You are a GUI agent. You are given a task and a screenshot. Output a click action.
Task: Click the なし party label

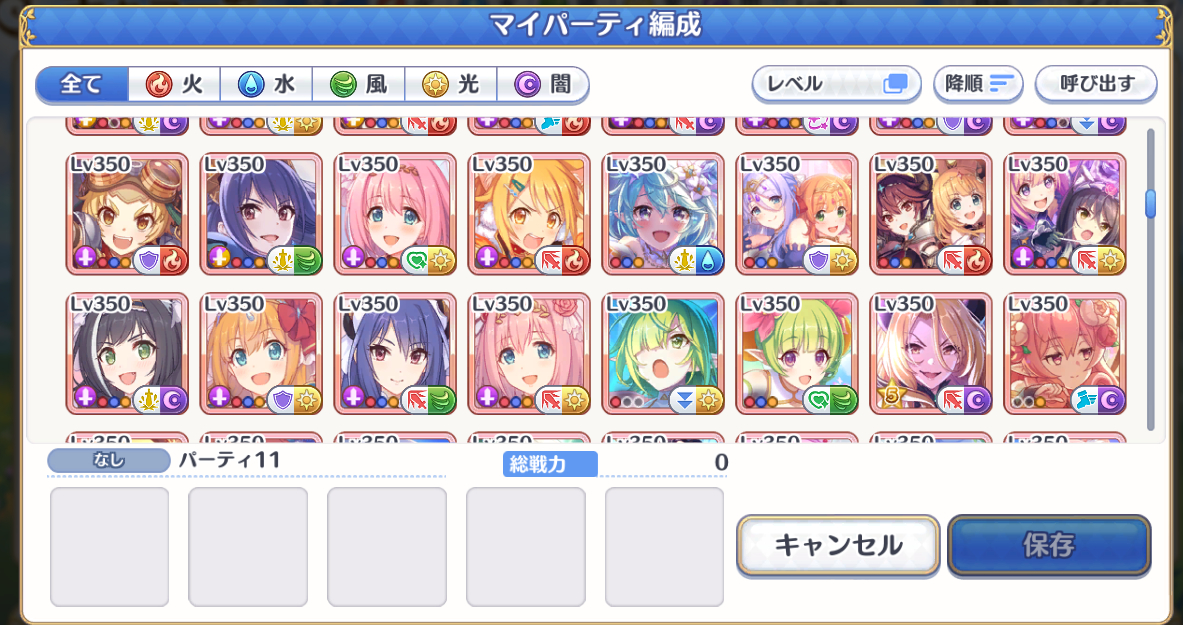pos(109,460)
